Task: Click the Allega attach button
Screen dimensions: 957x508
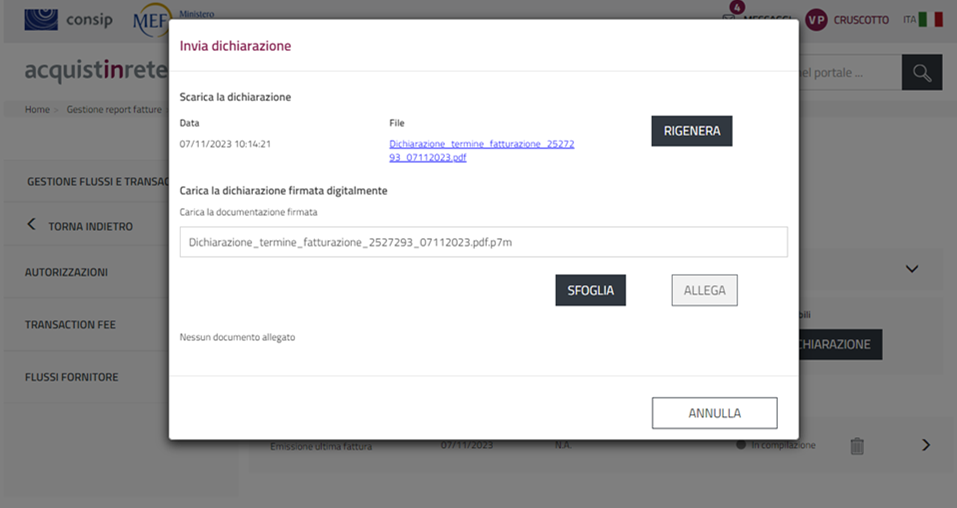Action: tap(704, 290)
